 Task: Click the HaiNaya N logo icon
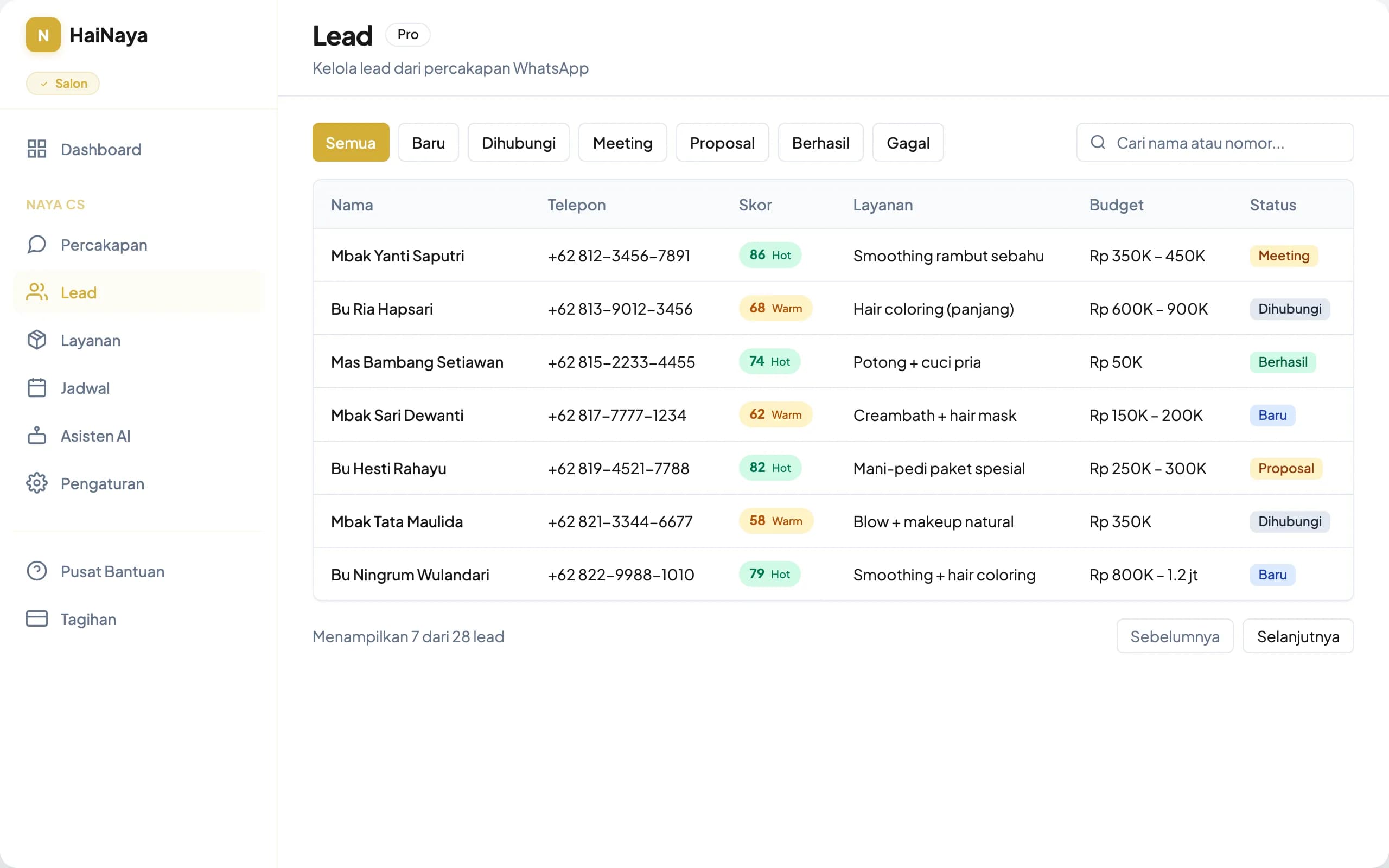43,35
